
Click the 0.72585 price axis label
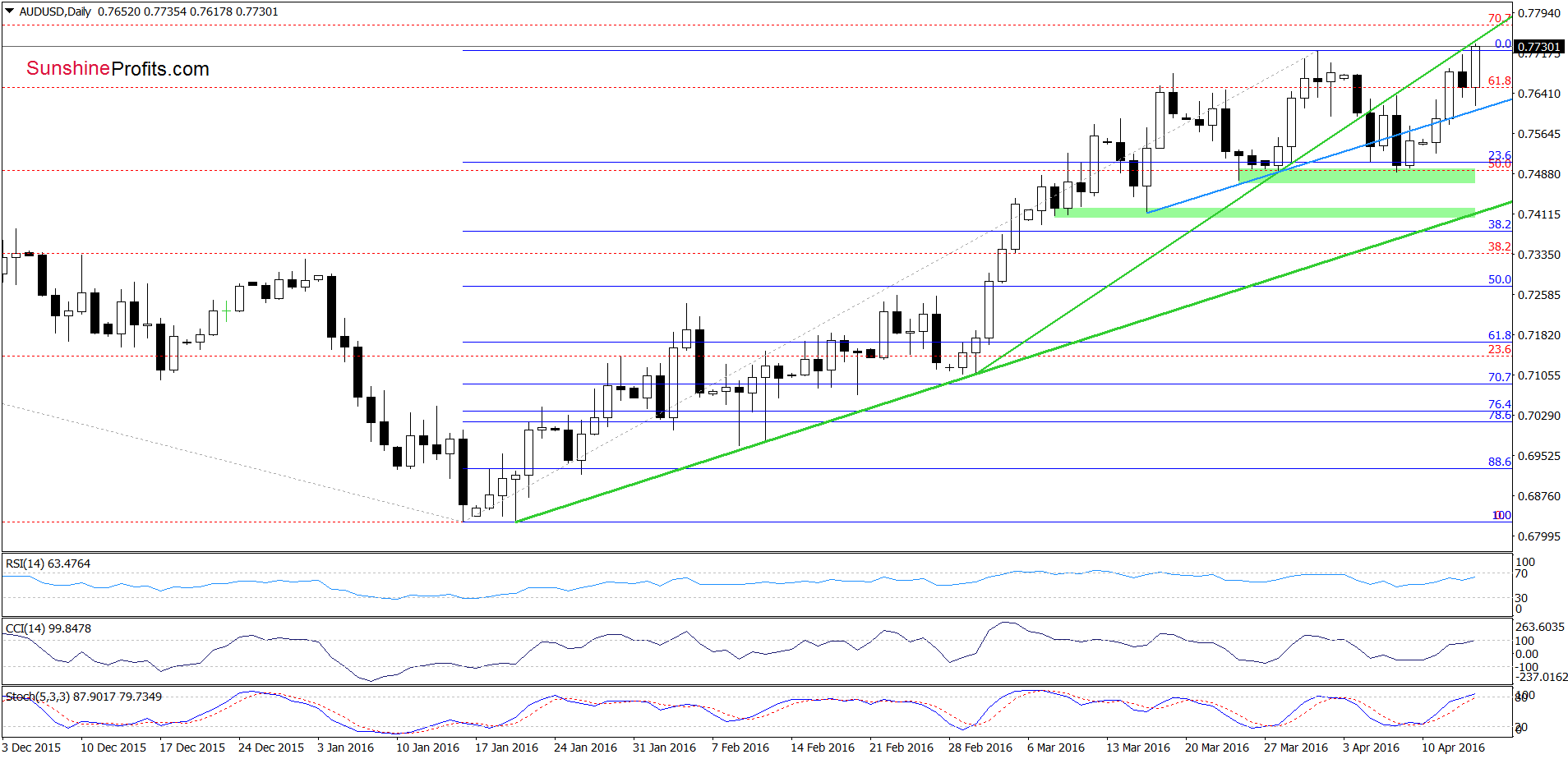click(x=1538, y=295)
